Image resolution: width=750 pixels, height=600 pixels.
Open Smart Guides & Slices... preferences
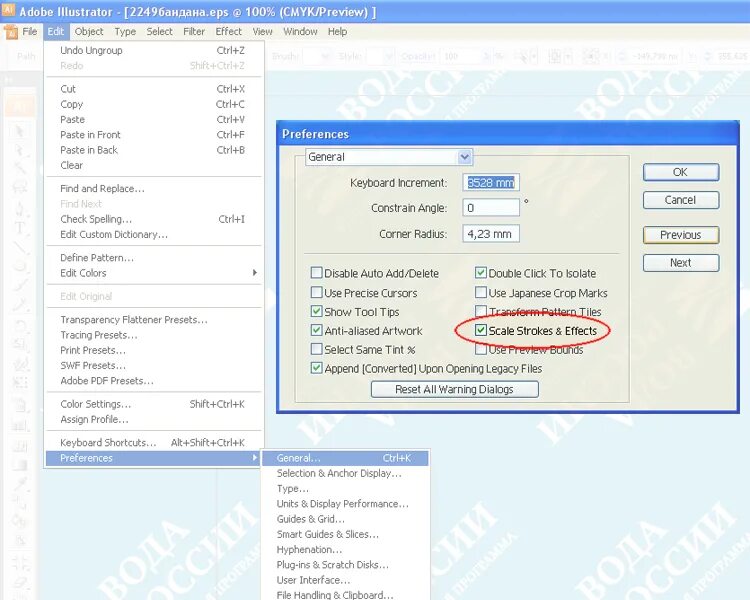(x=345, y=534)
